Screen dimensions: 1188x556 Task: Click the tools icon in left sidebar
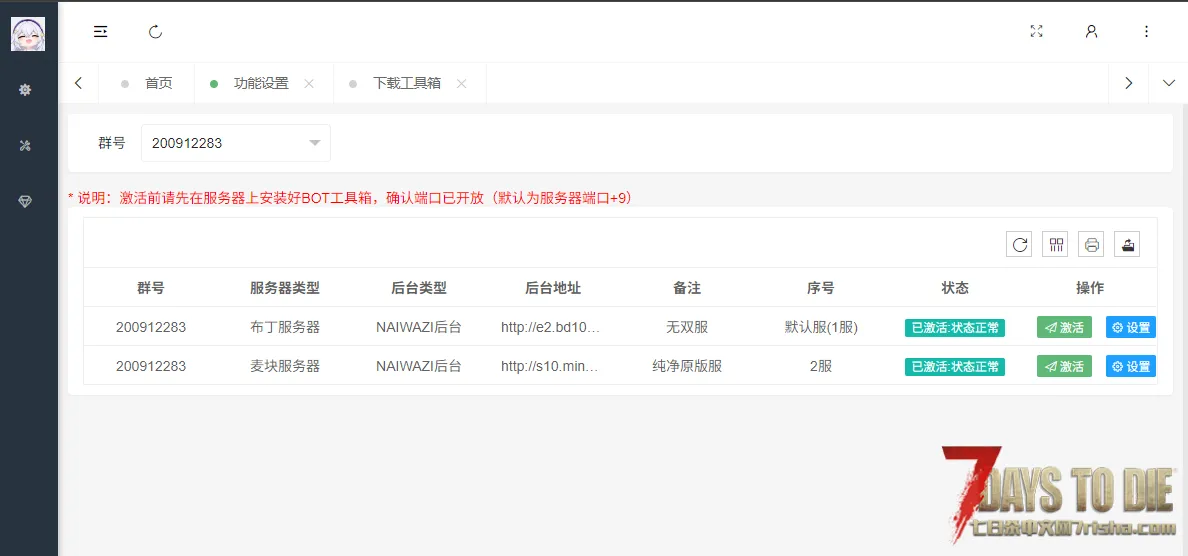coord(25,146)
